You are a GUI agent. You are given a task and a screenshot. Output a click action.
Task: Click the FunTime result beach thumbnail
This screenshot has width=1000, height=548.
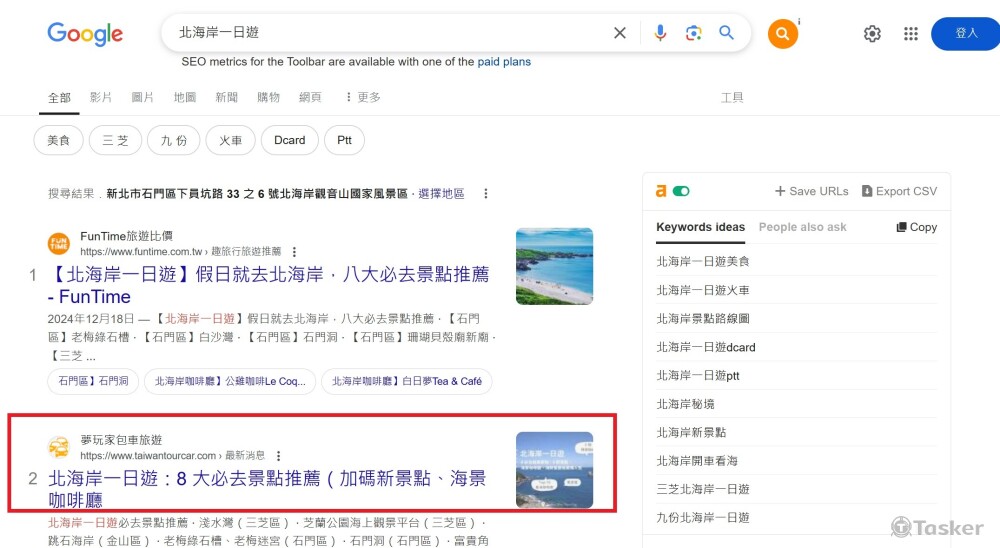554,266
